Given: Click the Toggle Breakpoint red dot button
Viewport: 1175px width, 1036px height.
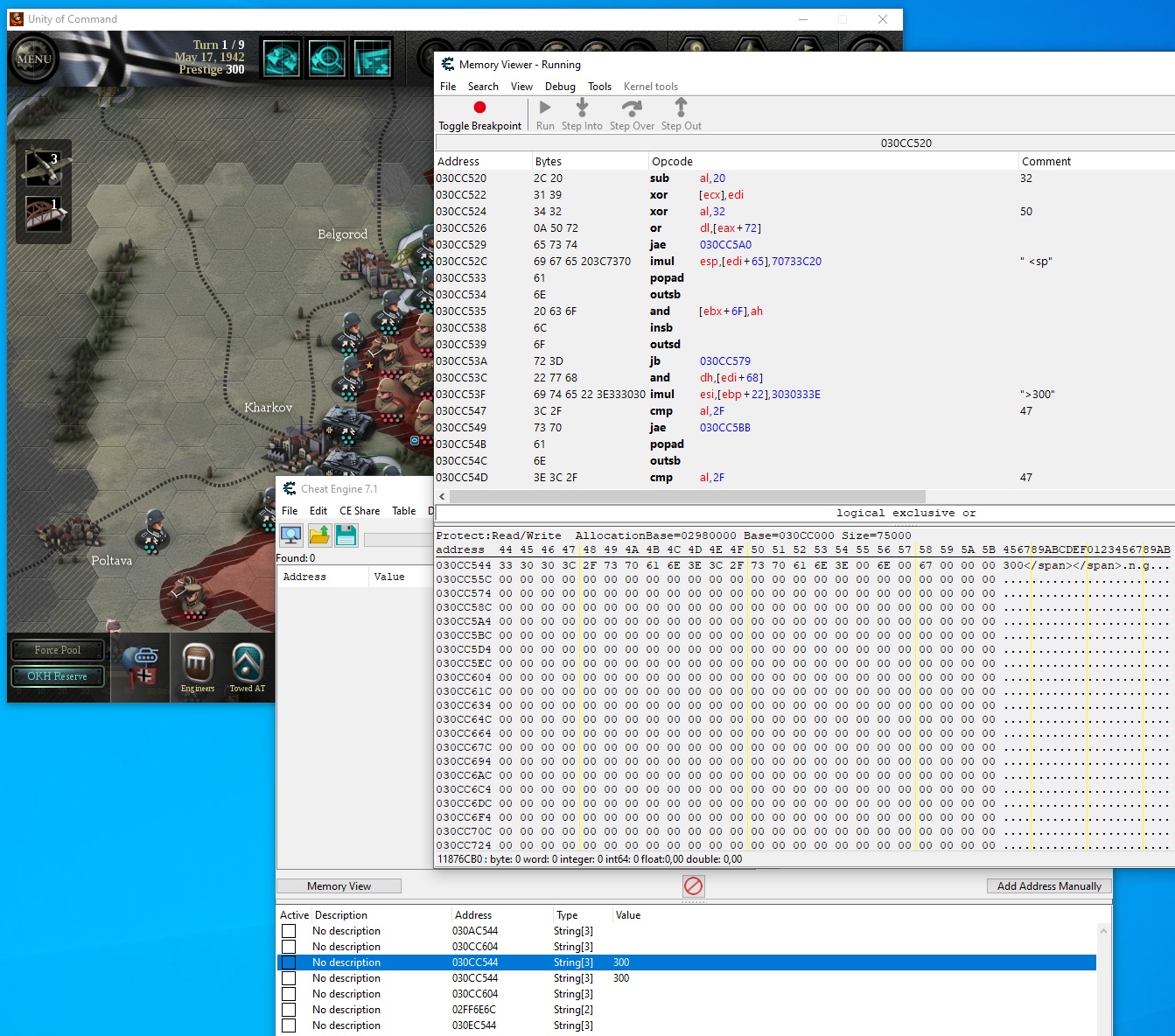Looking at the screenshot, I should coord(479,108).
